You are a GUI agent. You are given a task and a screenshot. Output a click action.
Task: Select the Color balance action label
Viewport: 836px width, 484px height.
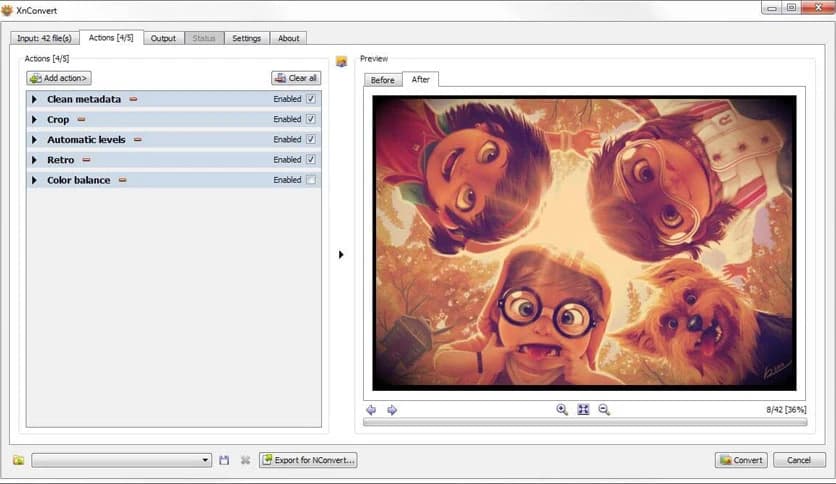pyautogui.click(x=78, y=180)
